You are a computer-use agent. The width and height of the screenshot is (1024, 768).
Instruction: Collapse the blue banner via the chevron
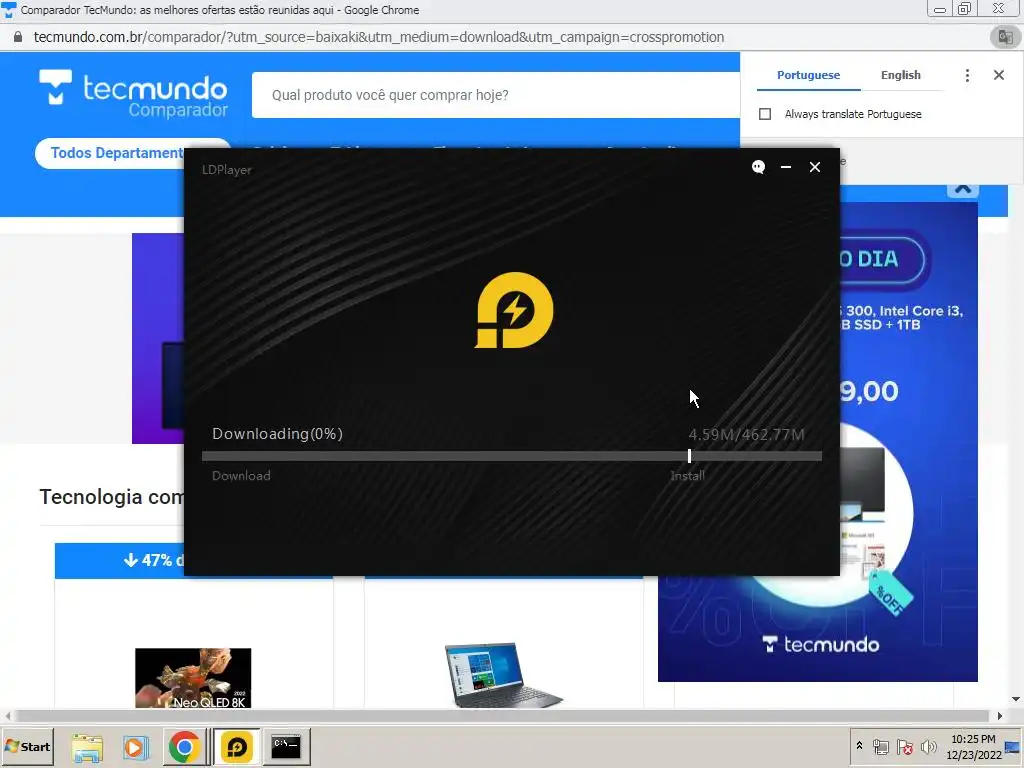963,190
